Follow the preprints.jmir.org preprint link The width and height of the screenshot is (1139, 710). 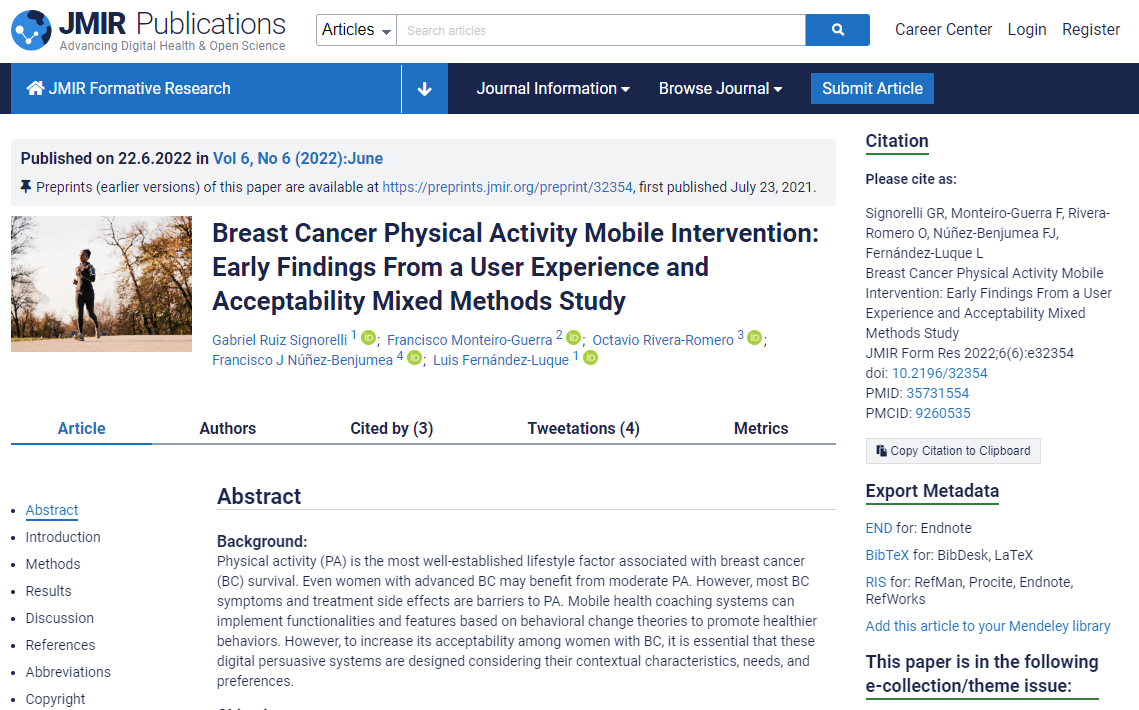507,187
